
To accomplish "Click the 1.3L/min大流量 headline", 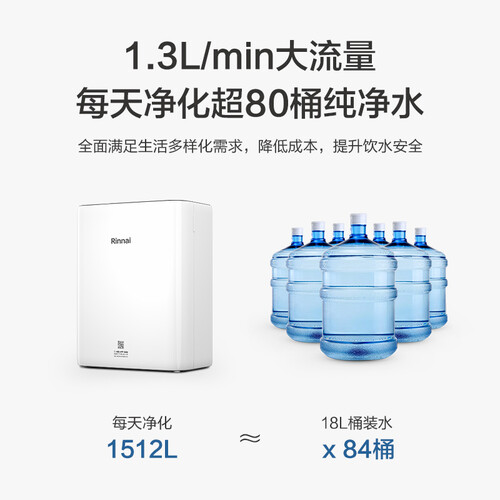I will (250, 56).
